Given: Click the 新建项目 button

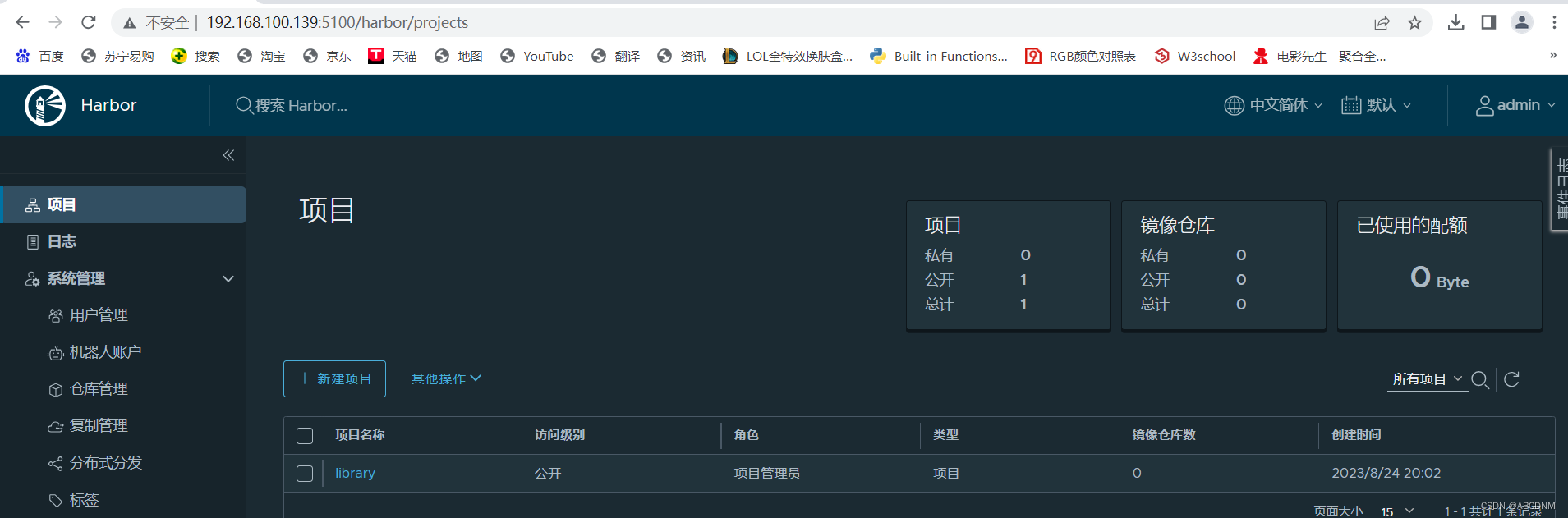Looking at the screenshot, I should [334, 378].
